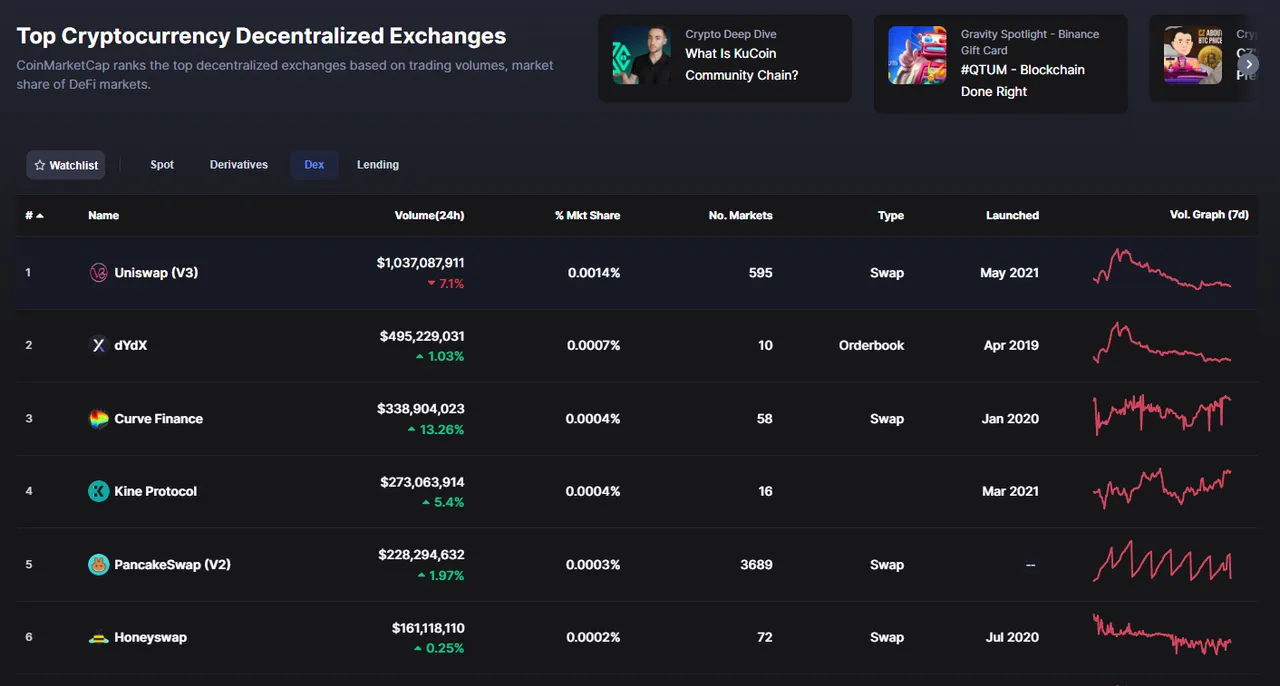Click the 3689 markets count
This screenshot has height=686, width=1280.
click(x=756, y=565)
